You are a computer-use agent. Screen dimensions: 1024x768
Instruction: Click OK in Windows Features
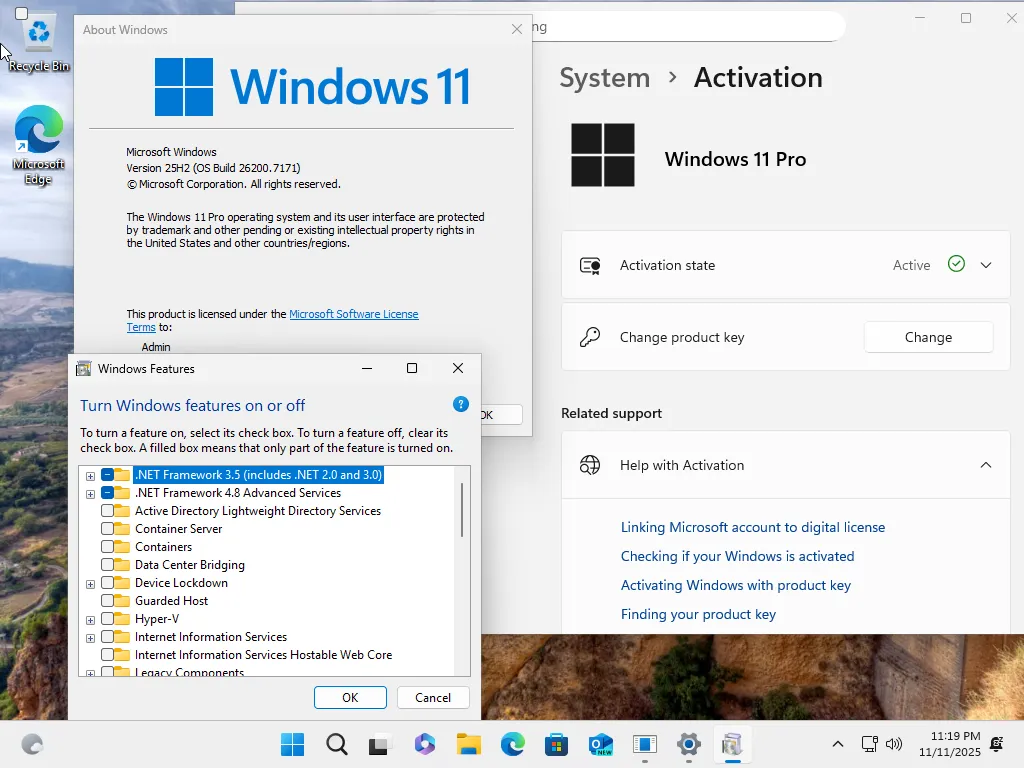click(x=350, y=697)
